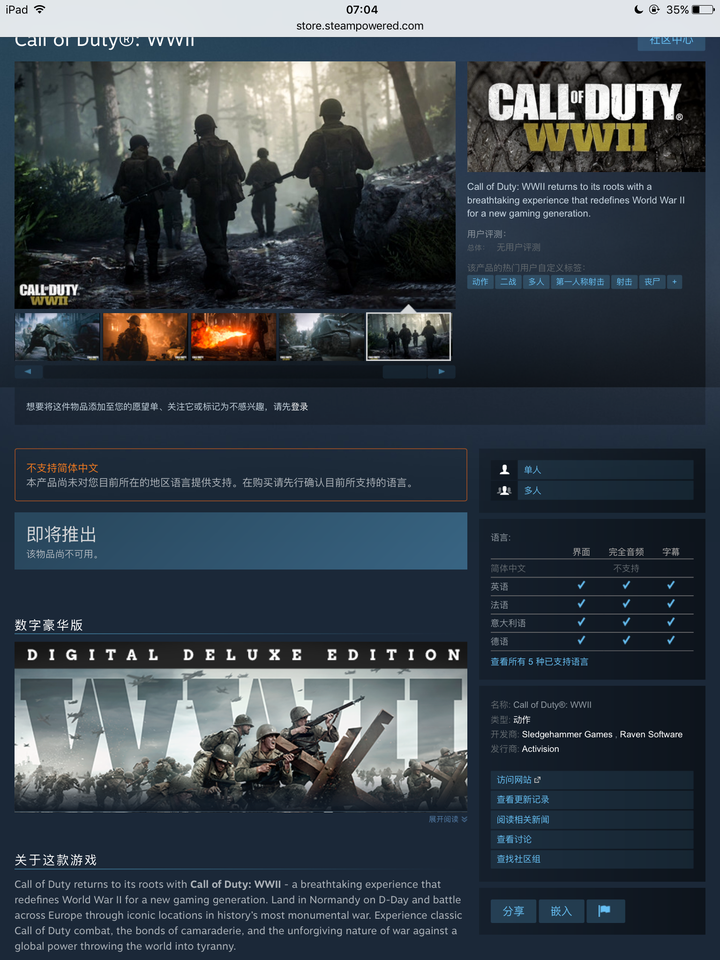Screen dimensions: 720x960
Task: Click the 法语 language row
Action: click(x=591, y=604)
